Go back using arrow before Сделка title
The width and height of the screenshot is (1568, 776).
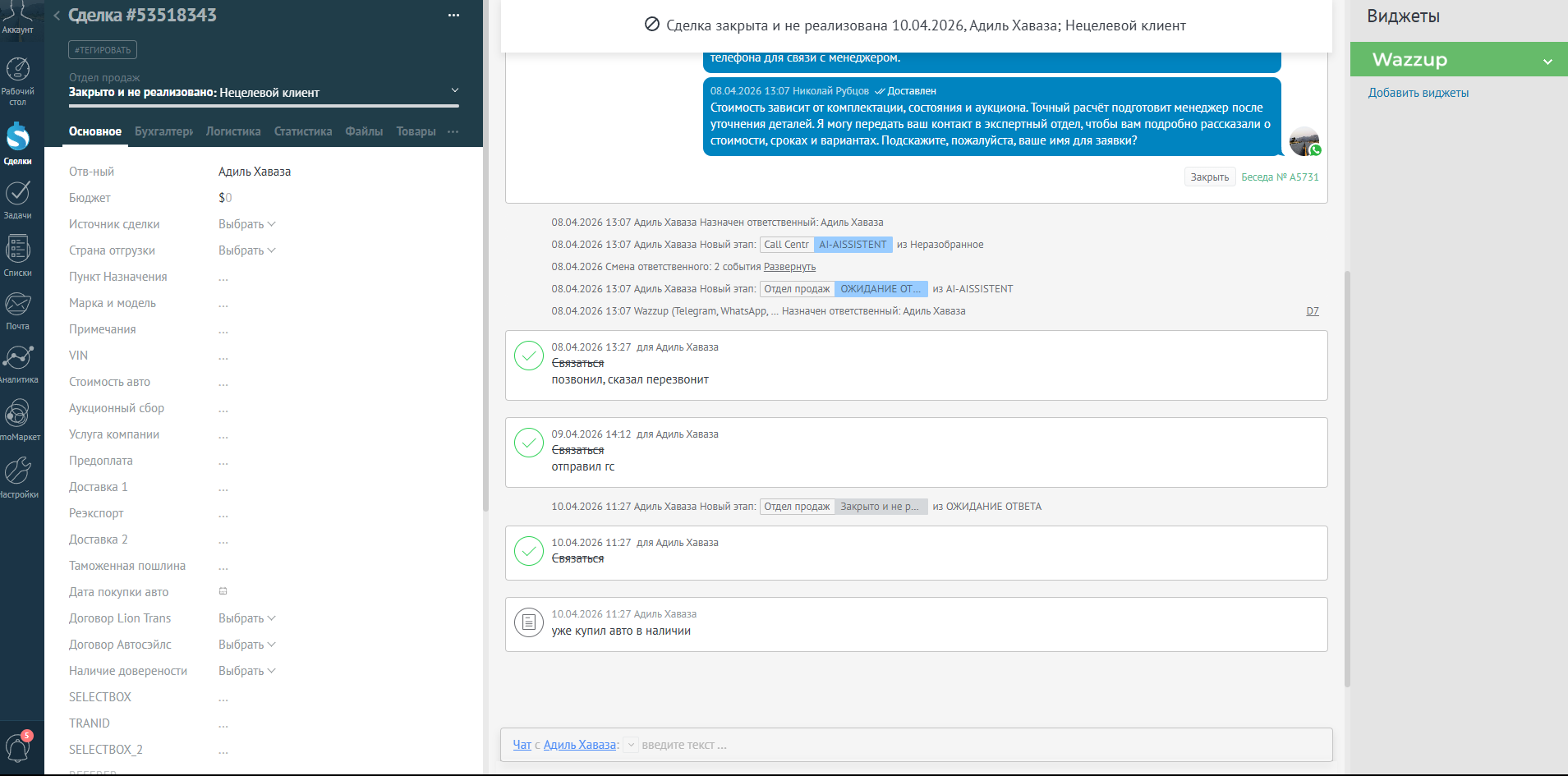coord(57,16)
